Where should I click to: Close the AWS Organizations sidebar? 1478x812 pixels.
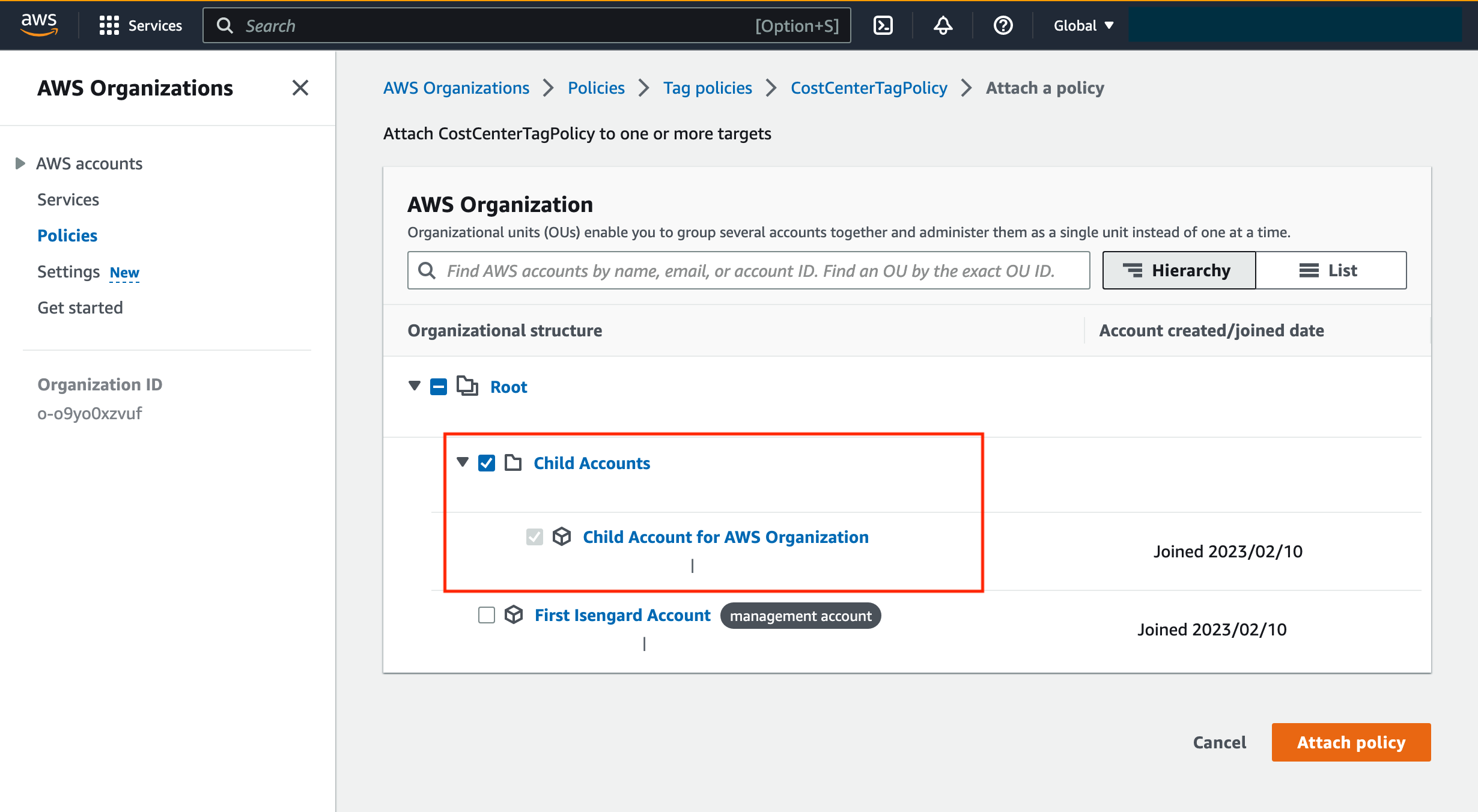[300, 88]
